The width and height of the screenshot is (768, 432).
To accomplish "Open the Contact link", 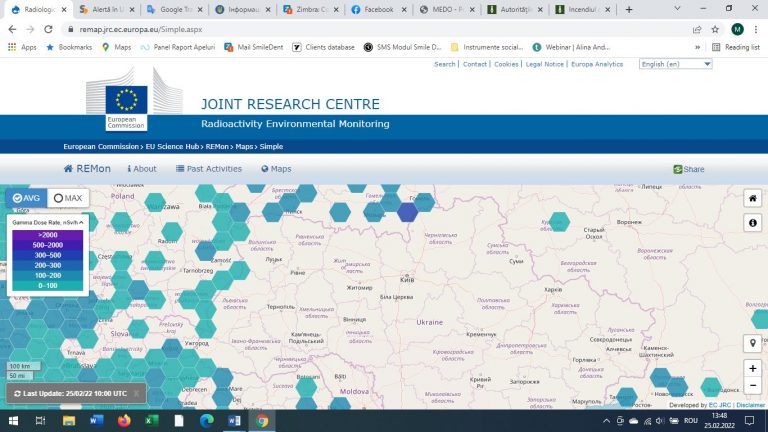I will [x=475, y=64].
